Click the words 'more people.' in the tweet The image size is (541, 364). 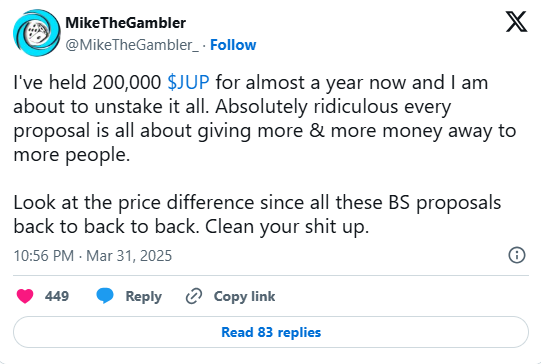72,155
